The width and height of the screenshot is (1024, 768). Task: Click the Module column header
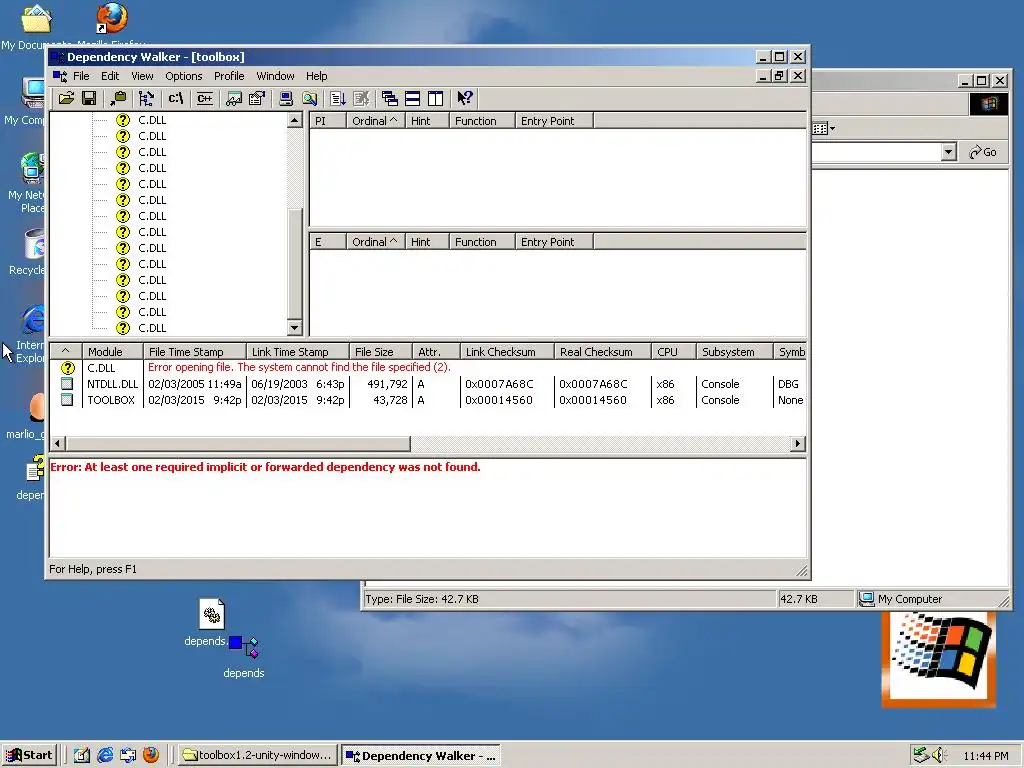pos(112,352)
